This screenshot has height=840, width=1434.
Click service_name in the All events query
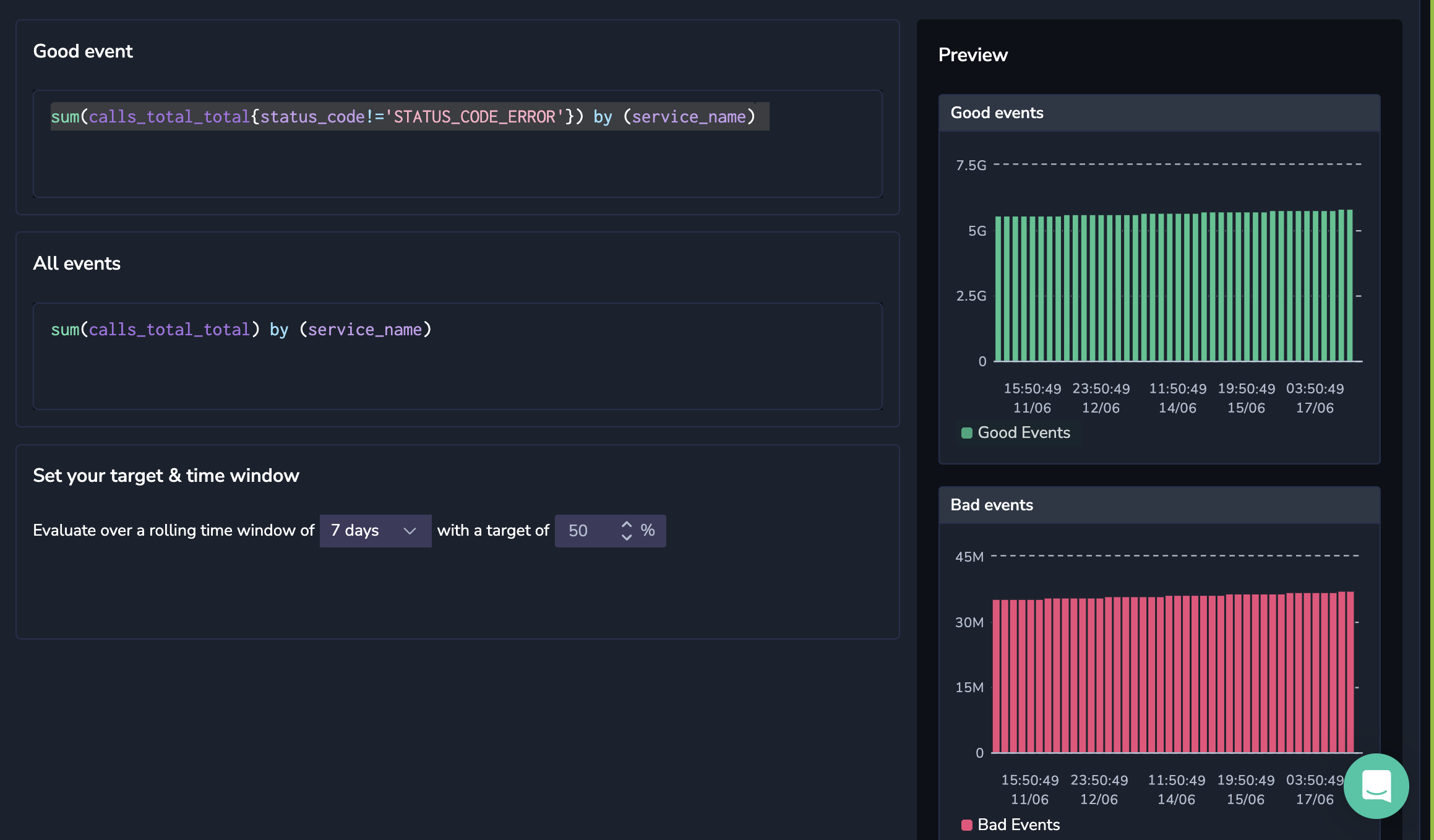(365, 330)
